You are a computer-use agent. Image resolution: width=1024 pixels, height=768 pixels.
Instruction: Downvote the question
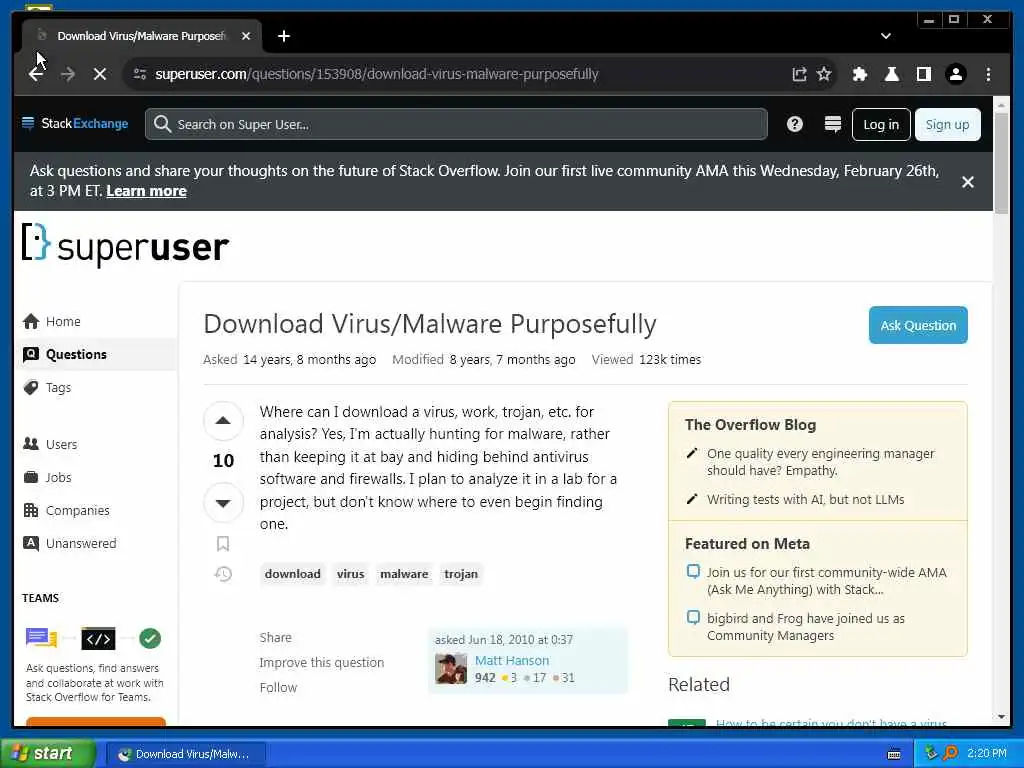[223, 503]
